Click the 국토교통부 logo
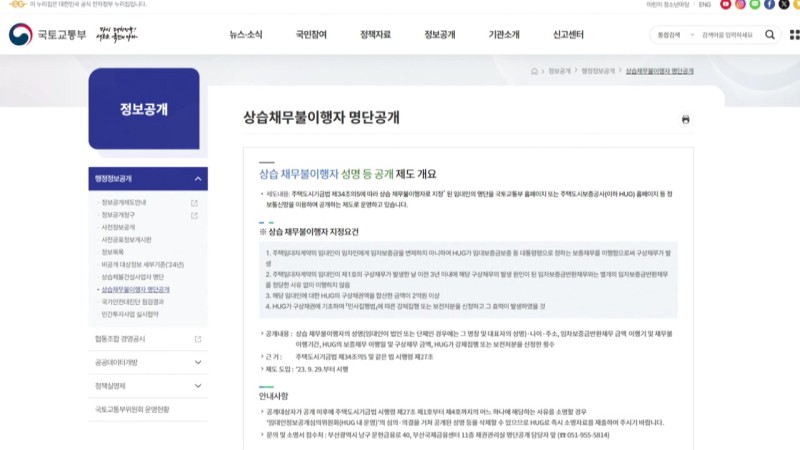The height and width of the screenshot is (450, 800). click(47, 34)
